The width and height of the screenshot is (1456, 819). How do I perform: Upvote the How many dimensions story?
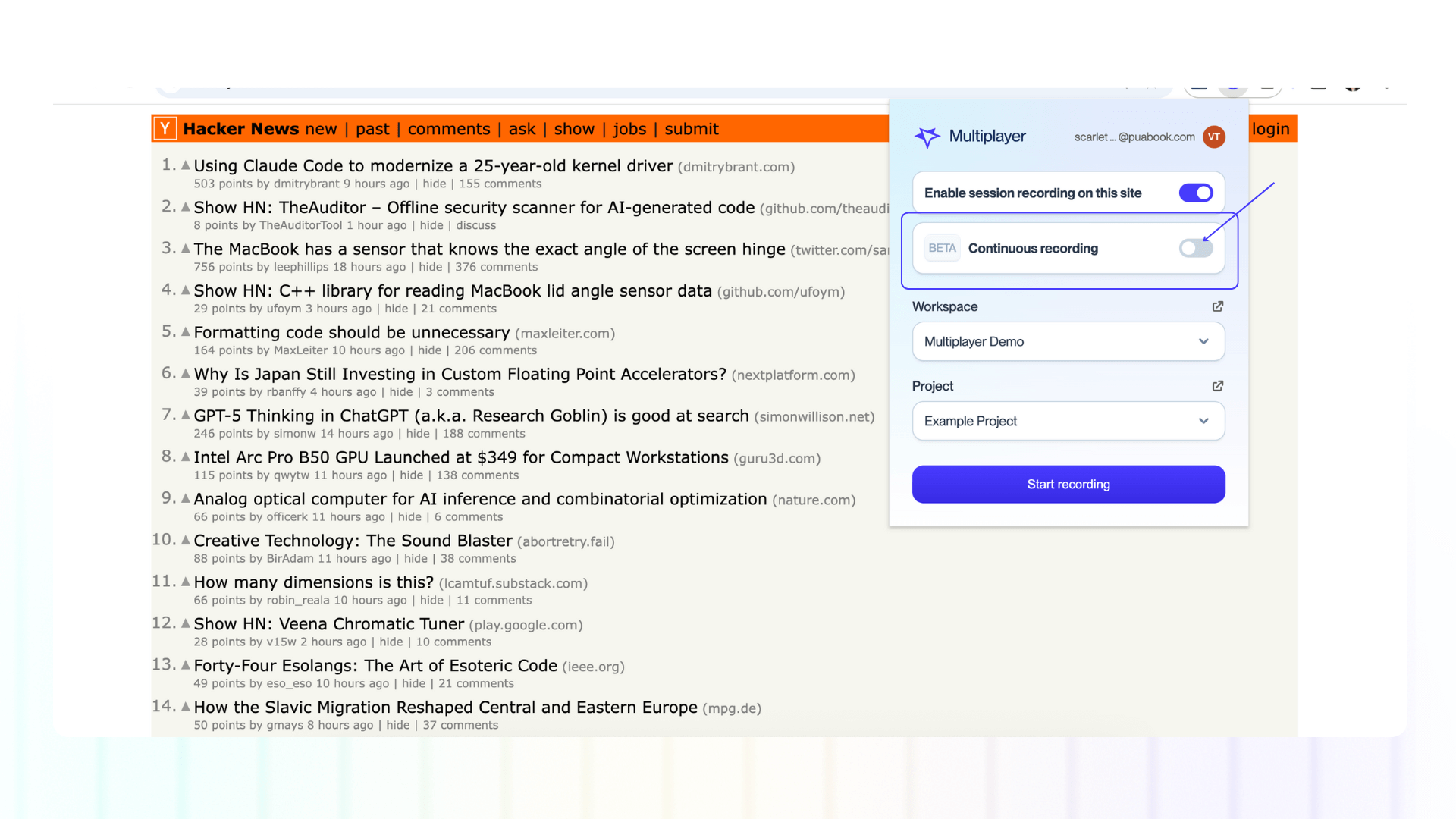(x=185, y=582)
